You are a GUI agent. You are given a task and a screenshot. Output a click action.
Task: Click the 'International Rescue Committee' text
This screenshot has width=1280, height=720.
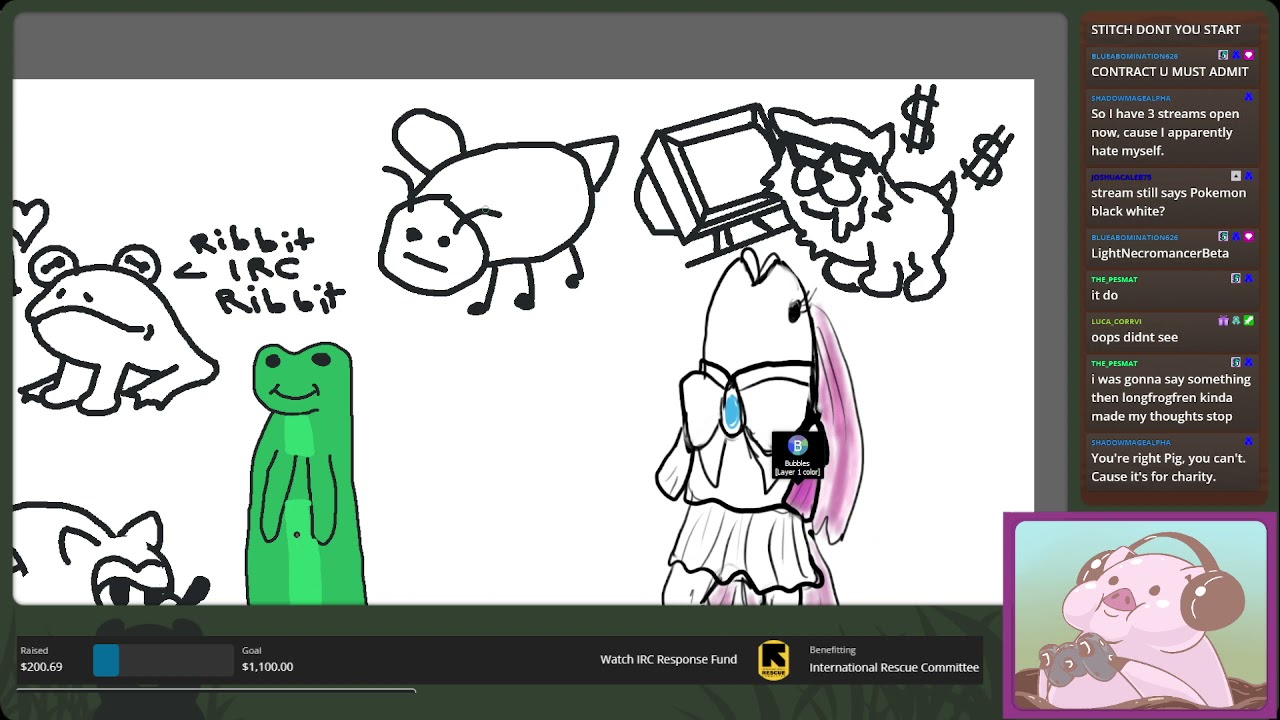894,667
